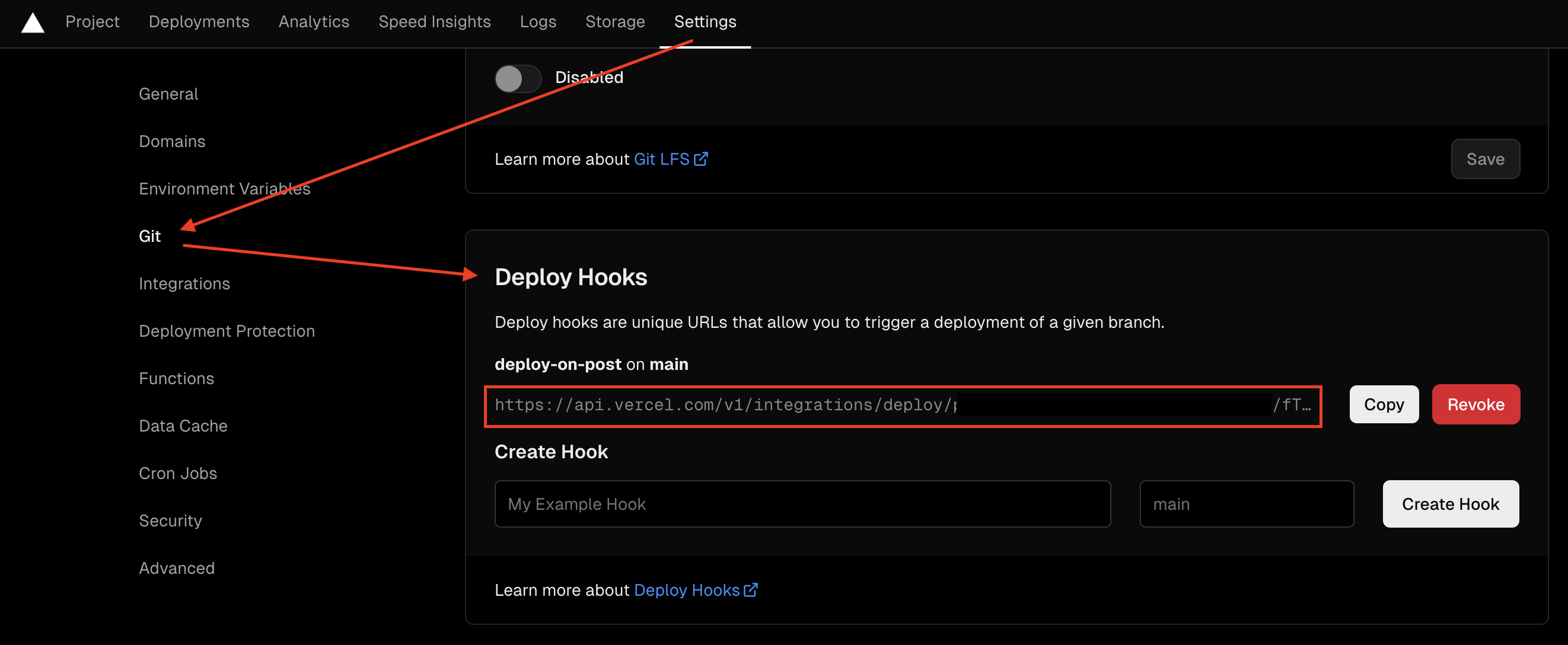Open the Project tab

92,22
